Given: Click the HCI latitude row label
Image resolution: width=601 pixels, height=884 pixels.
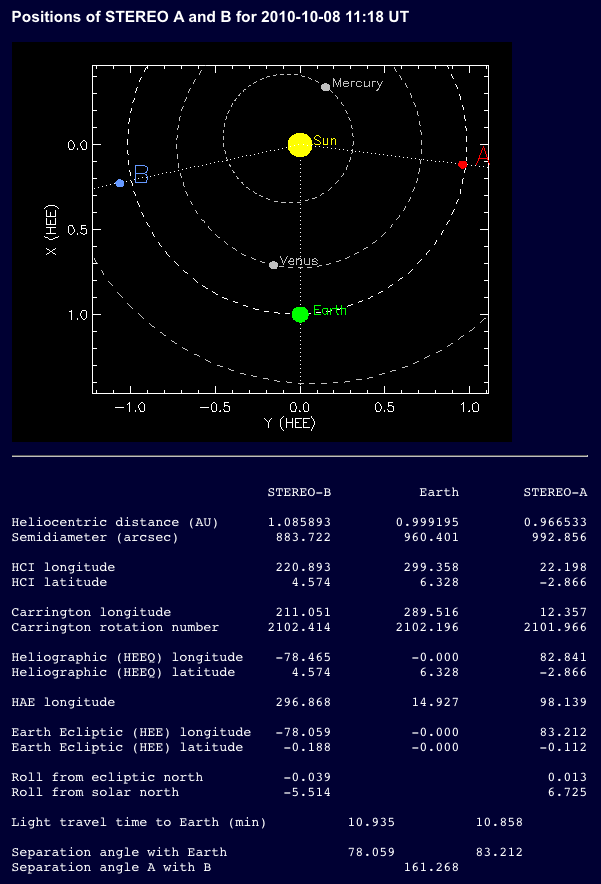Looking at the screenshot, I should [59, 582].
